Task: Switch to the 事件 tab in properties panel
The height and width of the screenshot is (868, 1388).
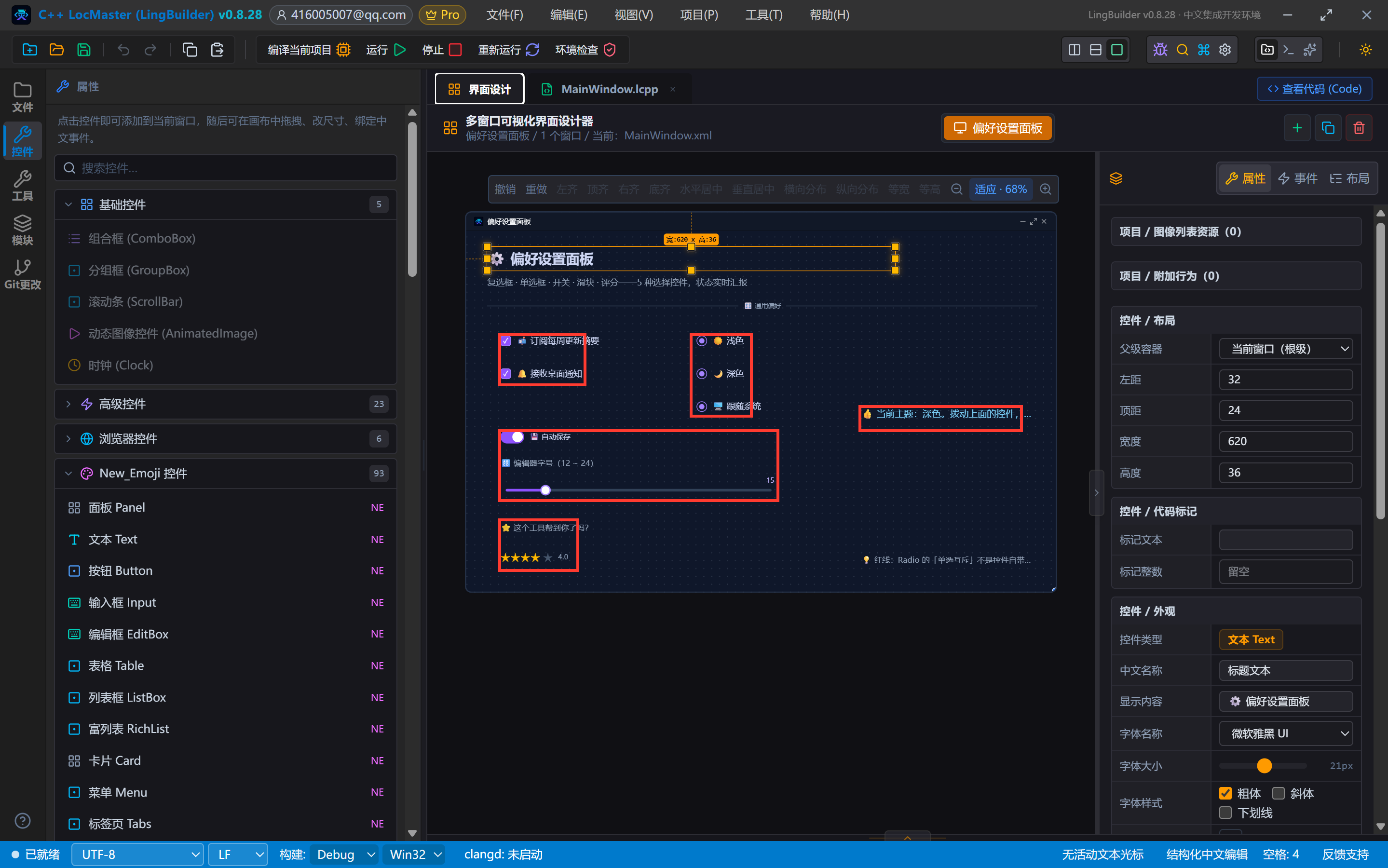Action: click(1297, 178)
